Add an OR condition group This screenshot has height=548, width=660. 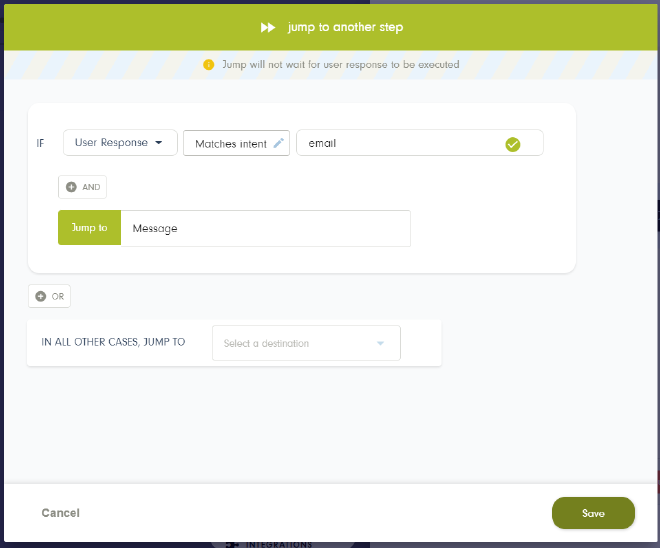click(x=49, y=296)
